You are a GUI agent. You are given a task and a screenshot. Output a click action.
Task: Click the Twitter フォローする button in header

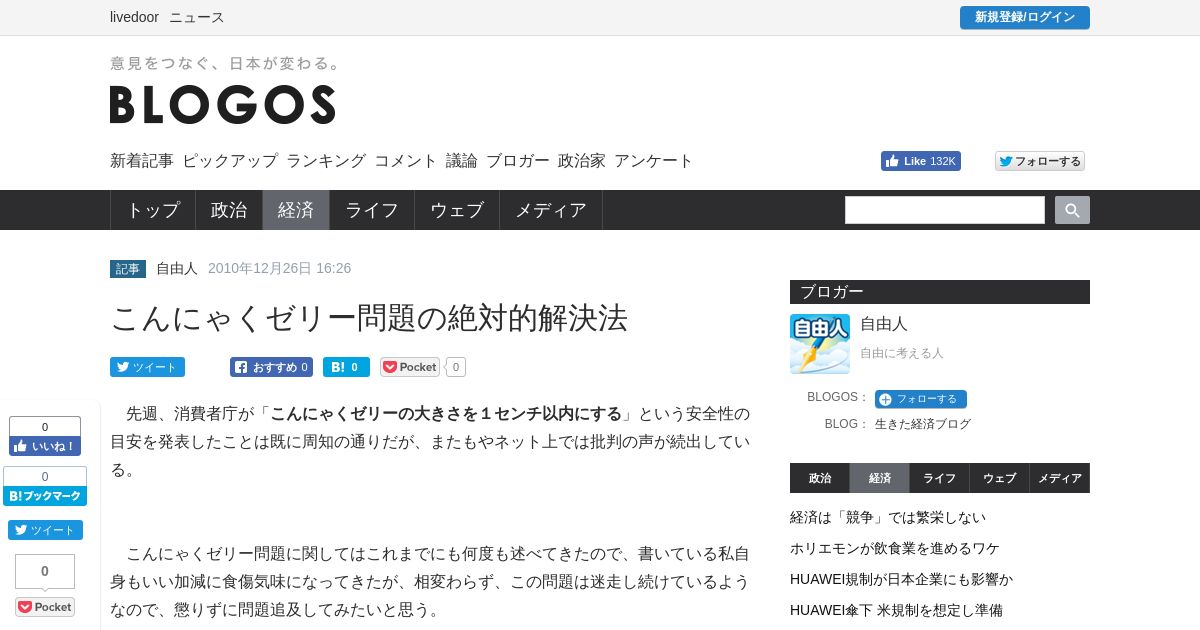[1040, 161]
